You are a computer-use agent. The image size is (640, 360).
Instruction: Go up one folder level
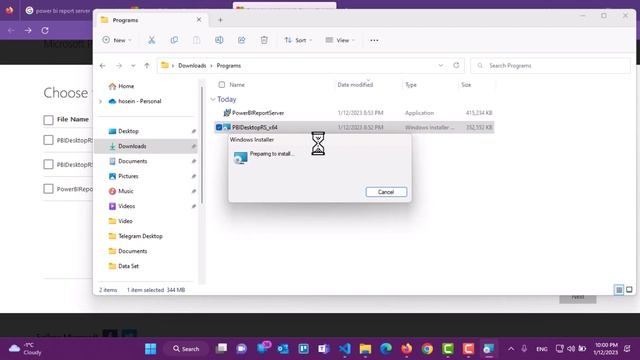tap(147, 66)
